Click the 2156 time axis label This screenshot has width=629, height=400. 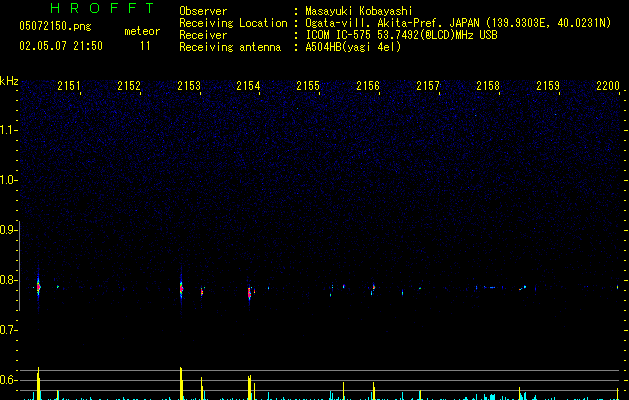coord(368,85)
